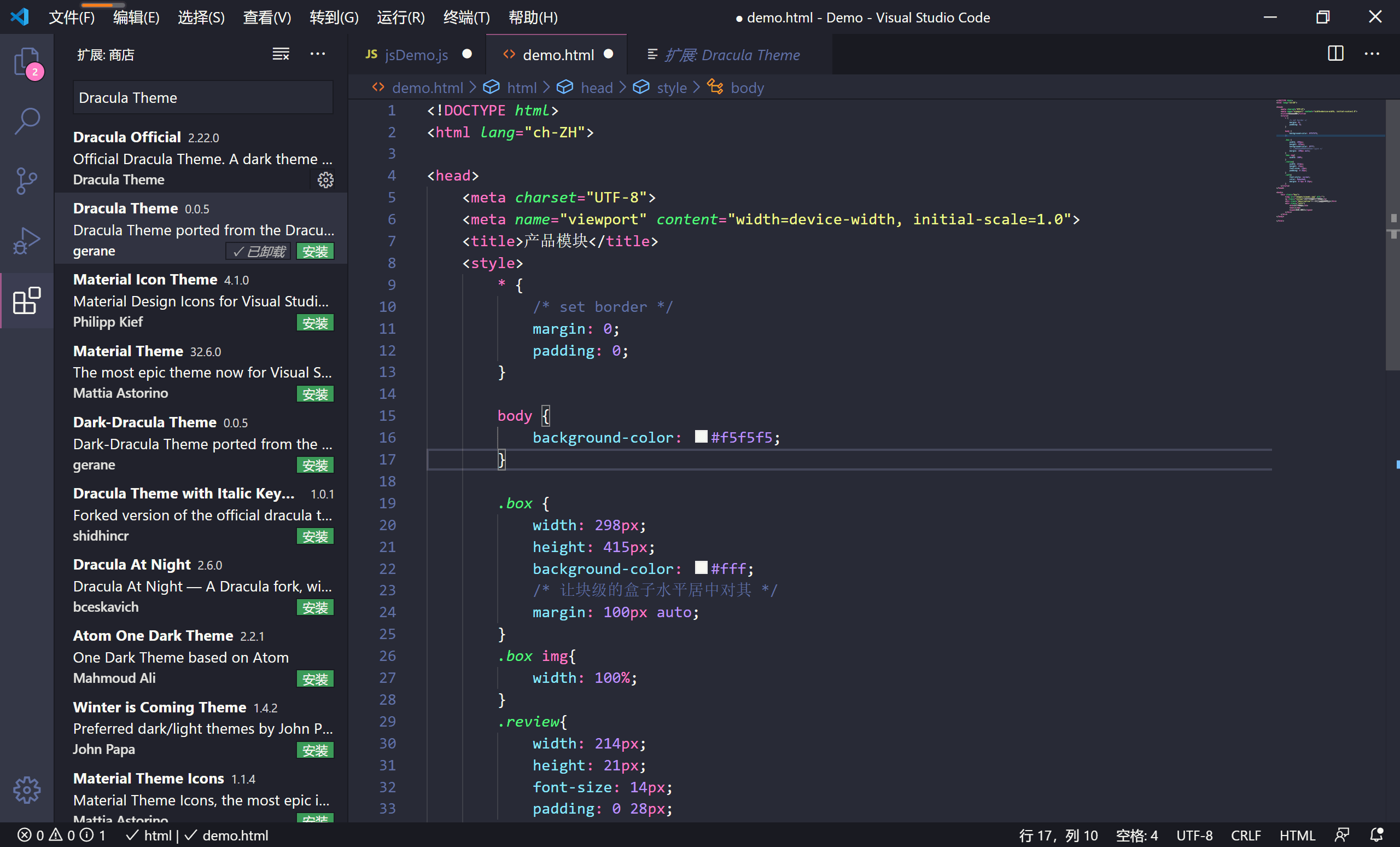Viewport: 1400px width, 847px height.
Task: Open the 终端(T) menu
Action: 466,18
